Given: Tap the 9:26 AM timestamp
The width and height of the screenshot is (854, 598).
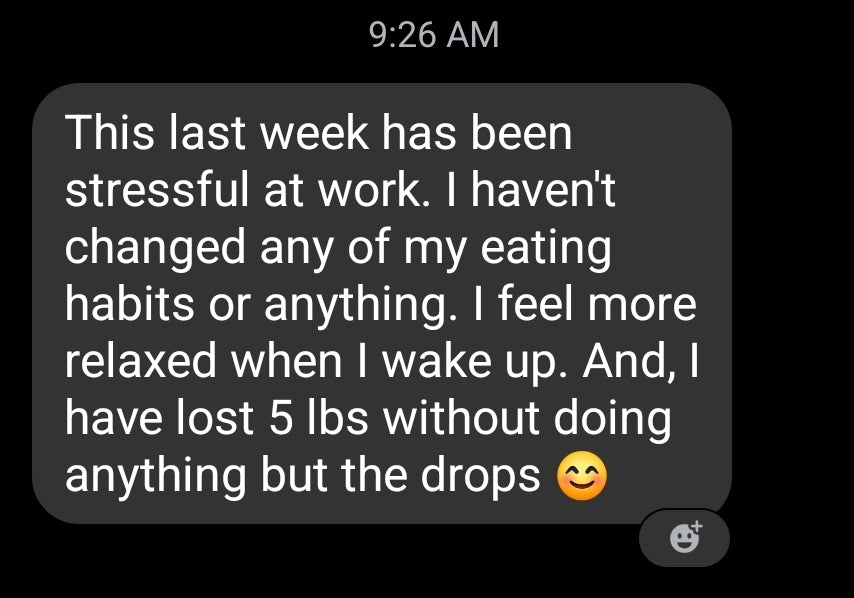Looking at the screenshot, I should pyautogui.click(x=433, y=36).
